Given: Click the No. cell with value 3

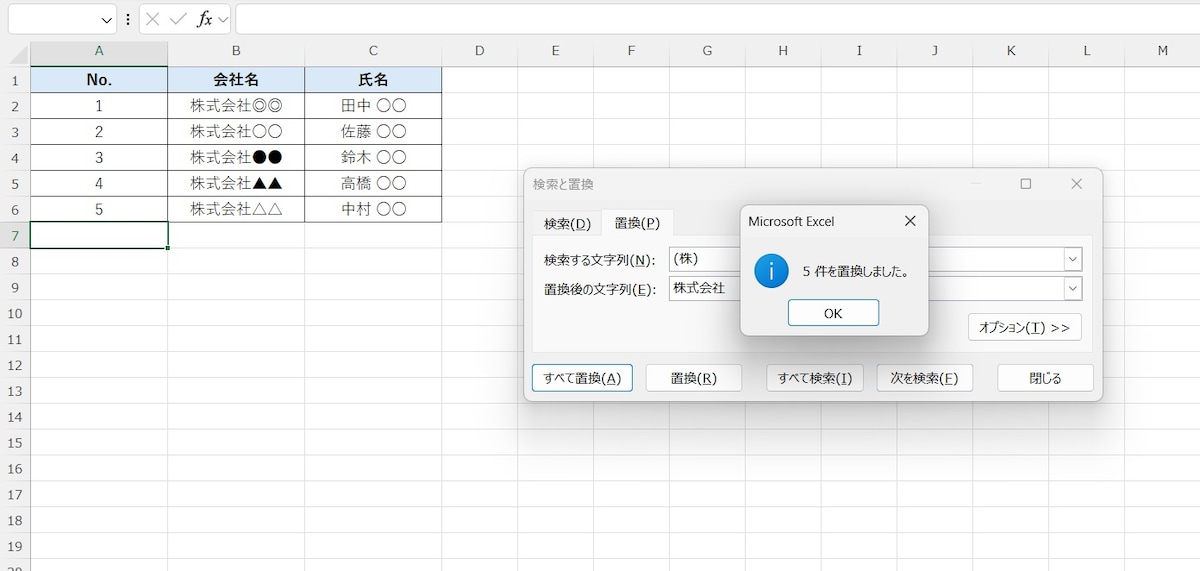Looking at the screenshot, I should tap(99, 158).
